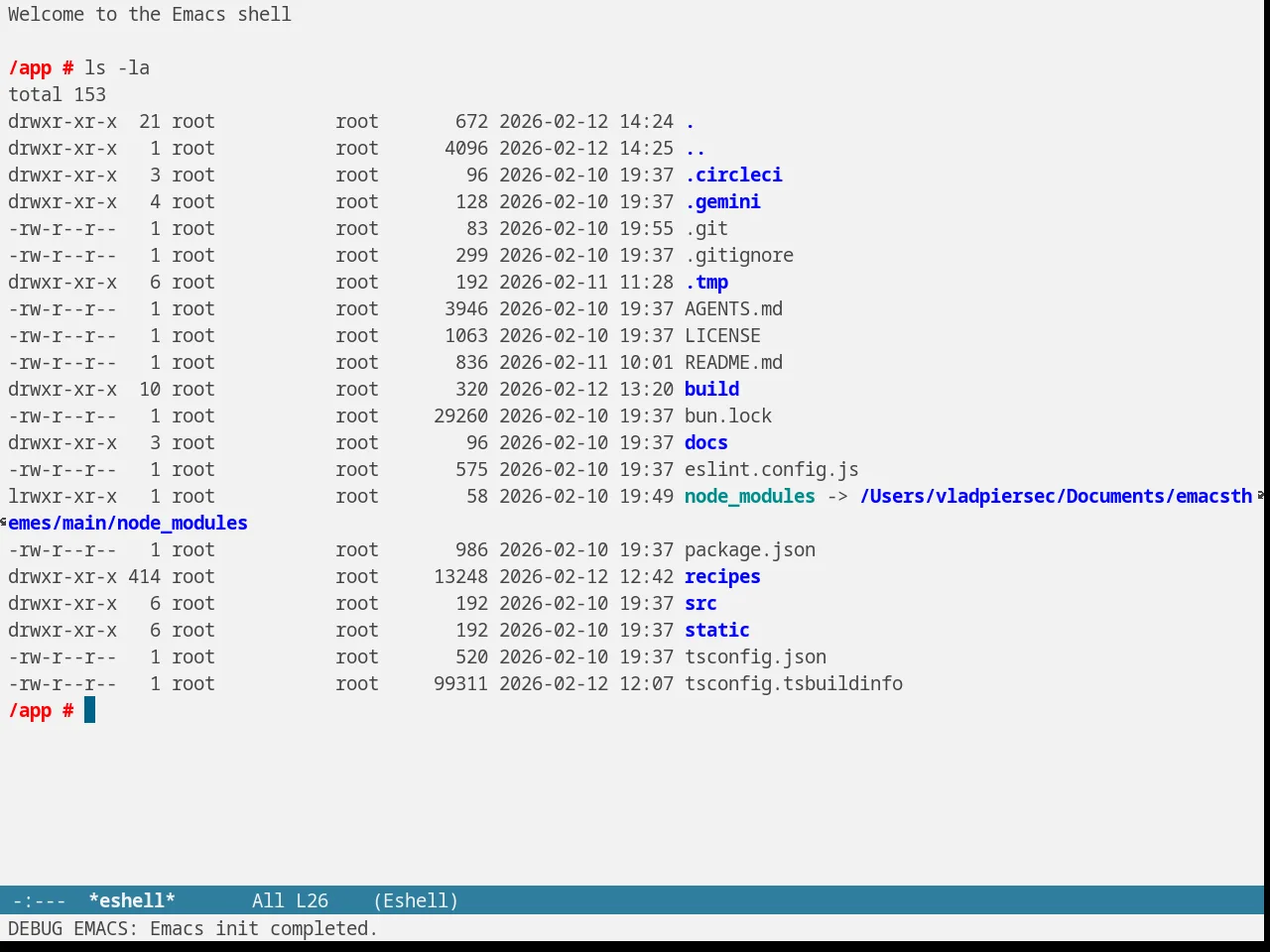Click the *eshell* buffer name in mode line
Viewport: 1270px width, 952px height.
click(132, 900)
